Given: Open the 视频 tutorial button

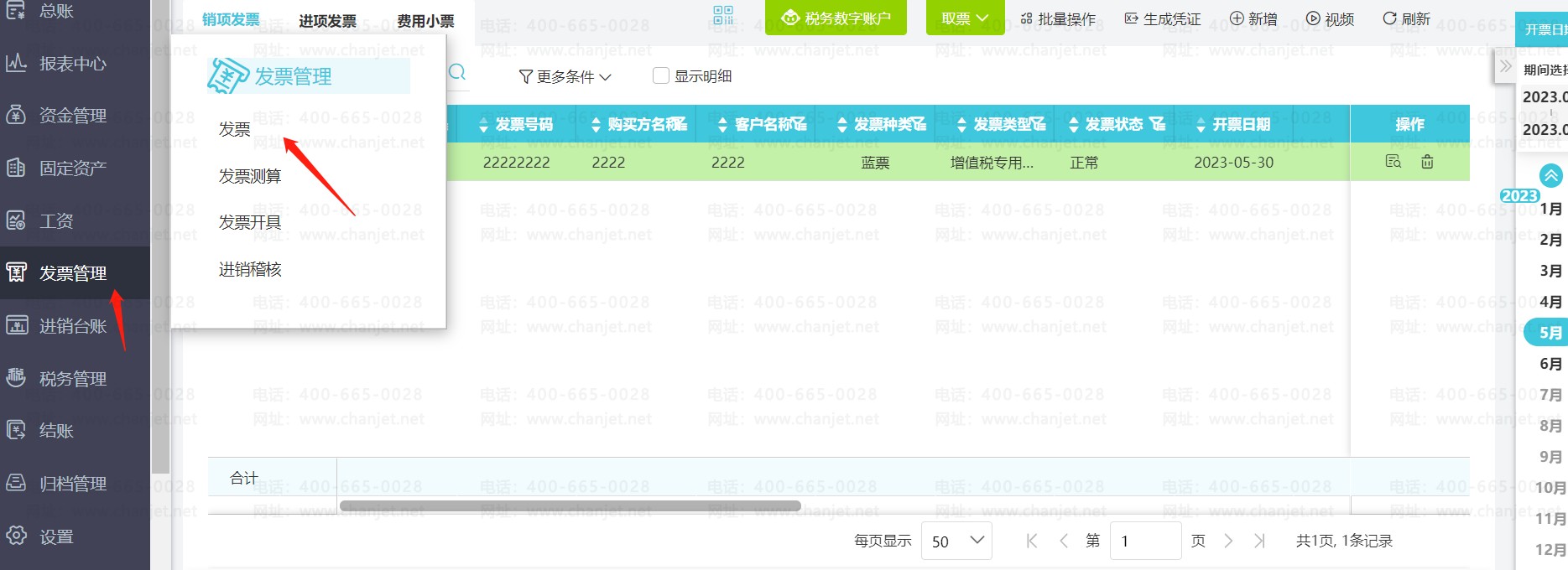Looking at the screenshot, I should pyautogui.click(x=1331, y=18).
